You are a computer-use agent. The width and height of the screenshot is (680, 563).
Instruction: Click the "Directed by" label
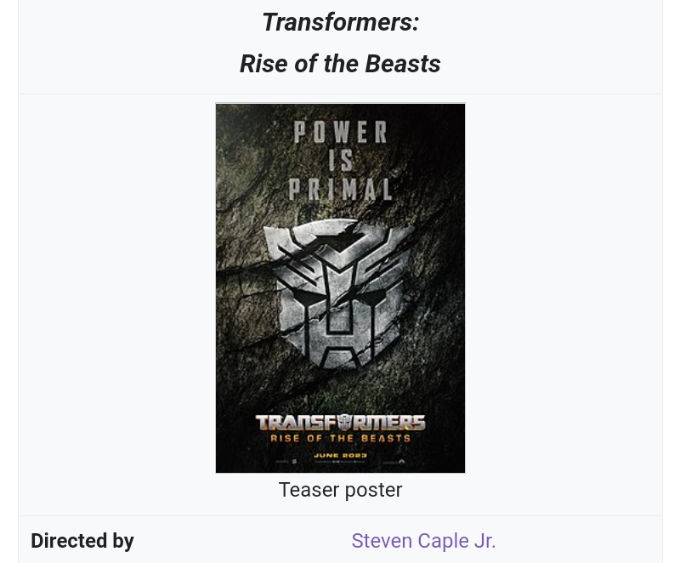pyautogui.click(x=82, y=541)
